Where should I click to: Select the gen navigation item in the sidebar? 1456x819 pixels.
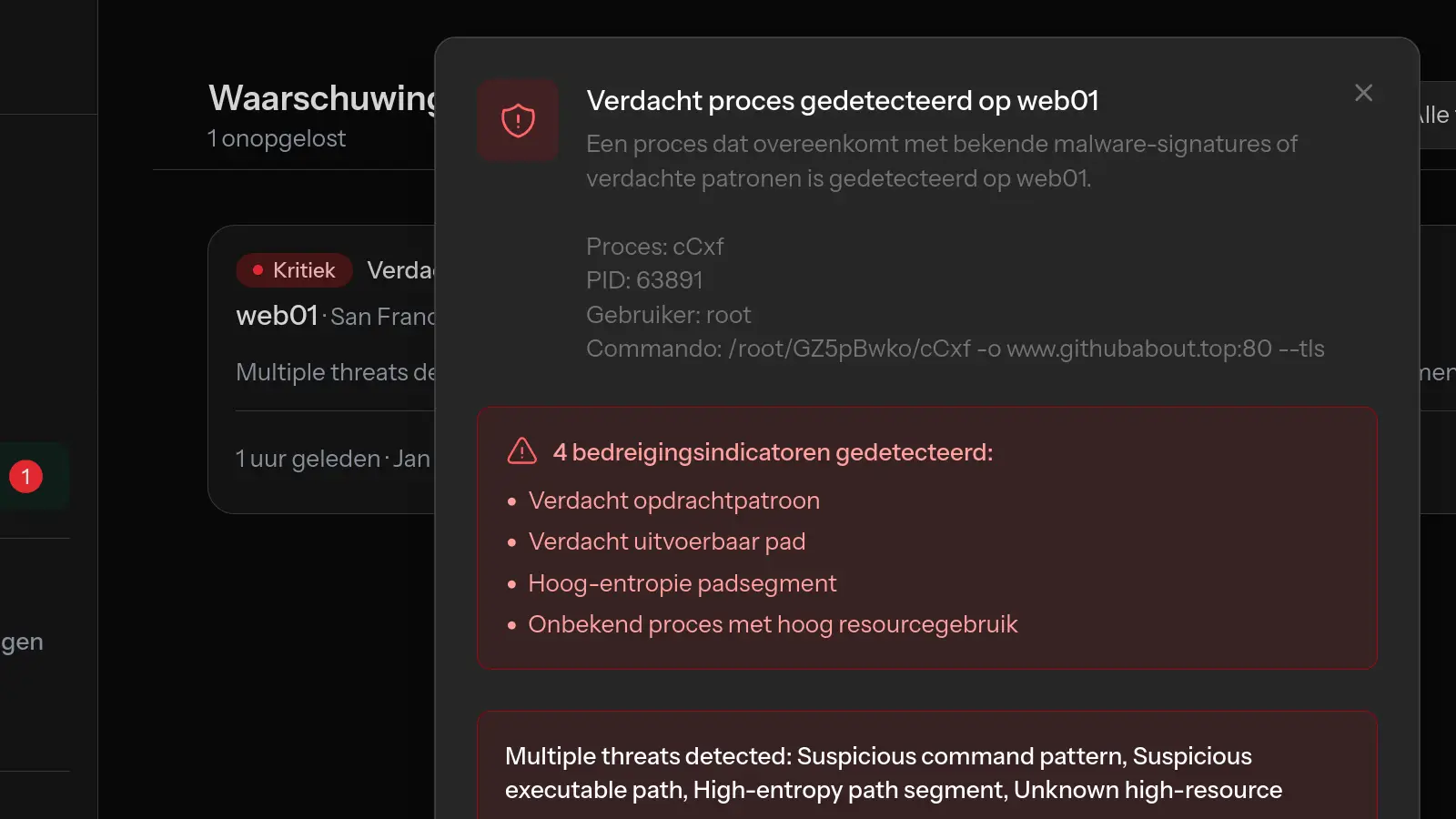[25, 641]
